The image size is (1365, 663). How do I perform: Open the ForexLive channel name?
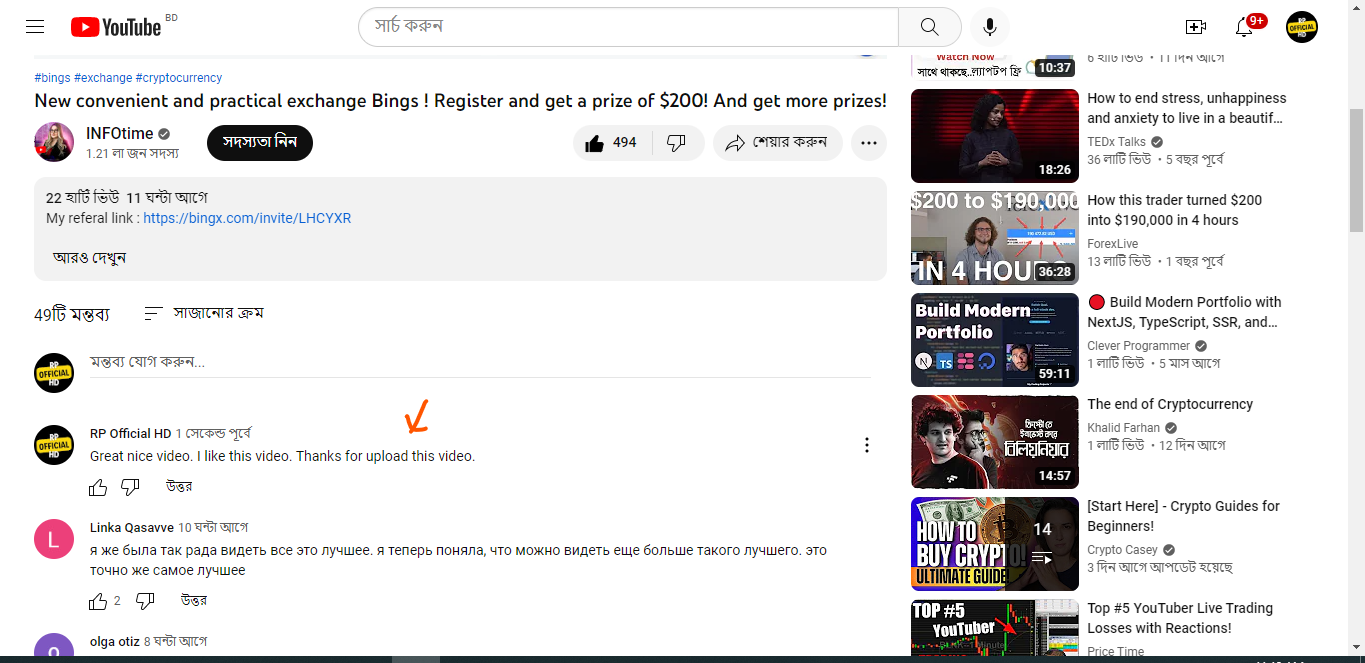point(1113,244)
